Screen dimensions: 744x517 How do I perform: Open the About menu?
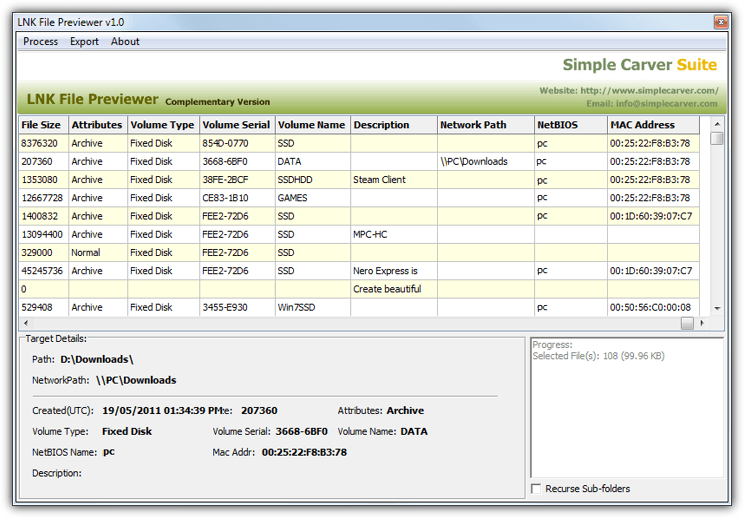[125, 42]
